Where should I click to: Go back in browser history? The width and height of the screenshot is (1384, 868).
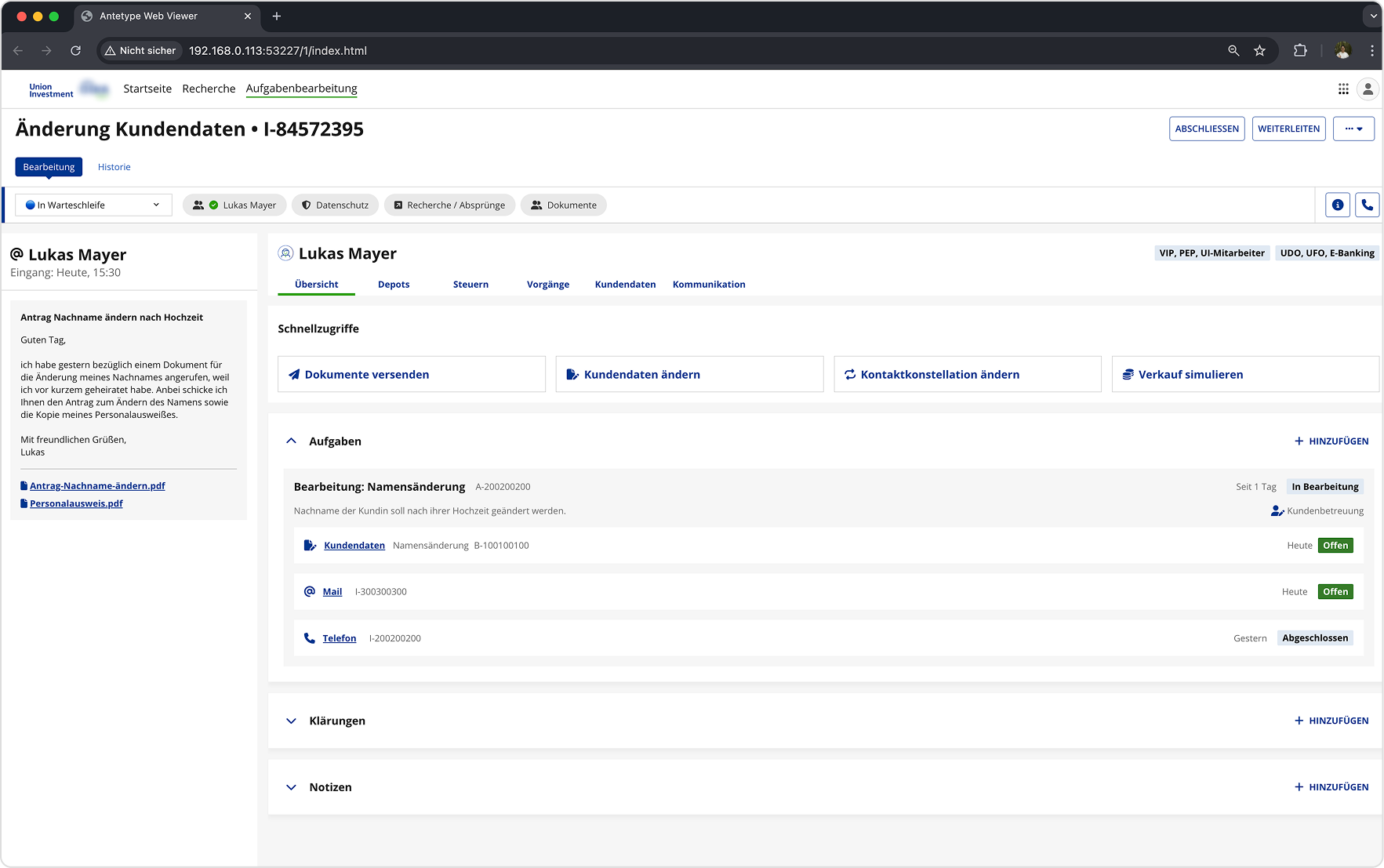click(x=18, y=51)
